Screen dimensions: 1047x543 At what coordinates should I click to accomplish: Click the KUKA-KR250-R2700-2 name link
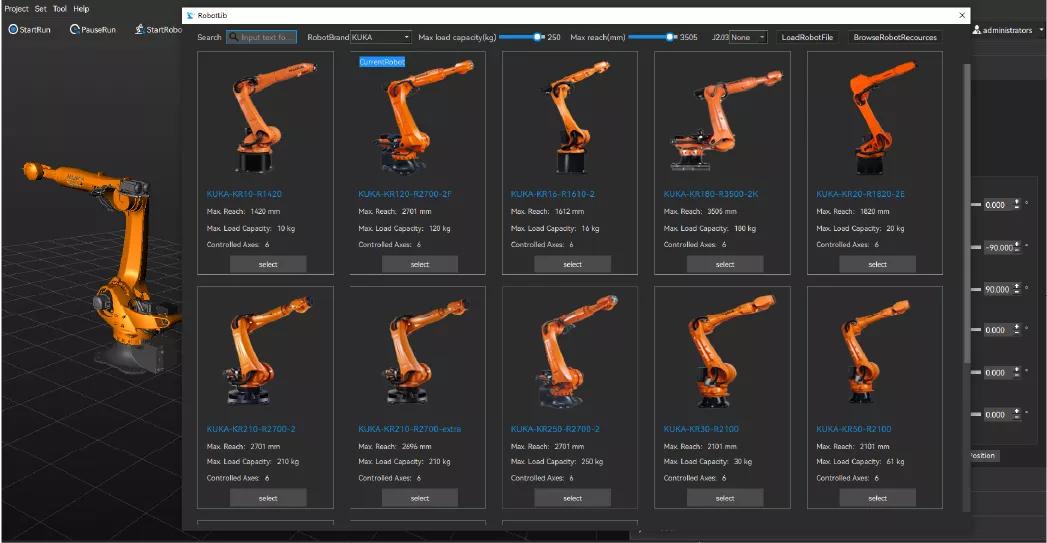555,429
